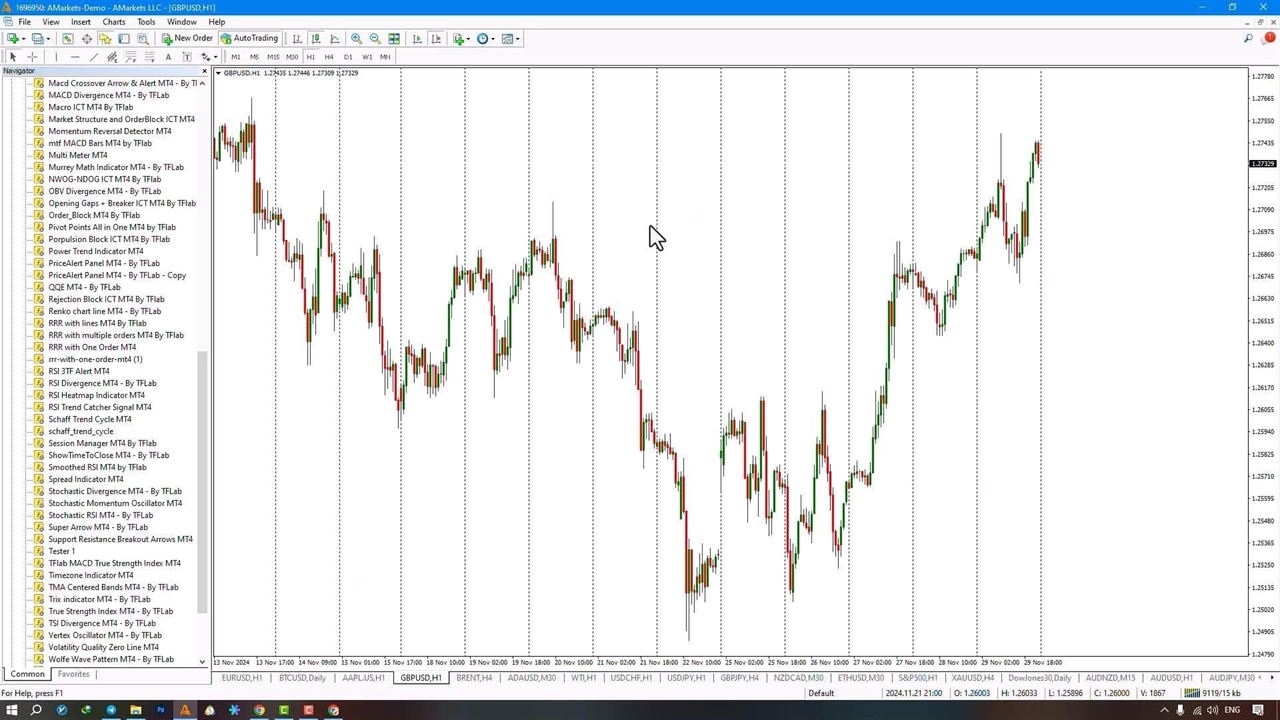Select the Crosshair tool
Image resolution: width=1280 pixels, height=720 pixels.
pos(31,57)
